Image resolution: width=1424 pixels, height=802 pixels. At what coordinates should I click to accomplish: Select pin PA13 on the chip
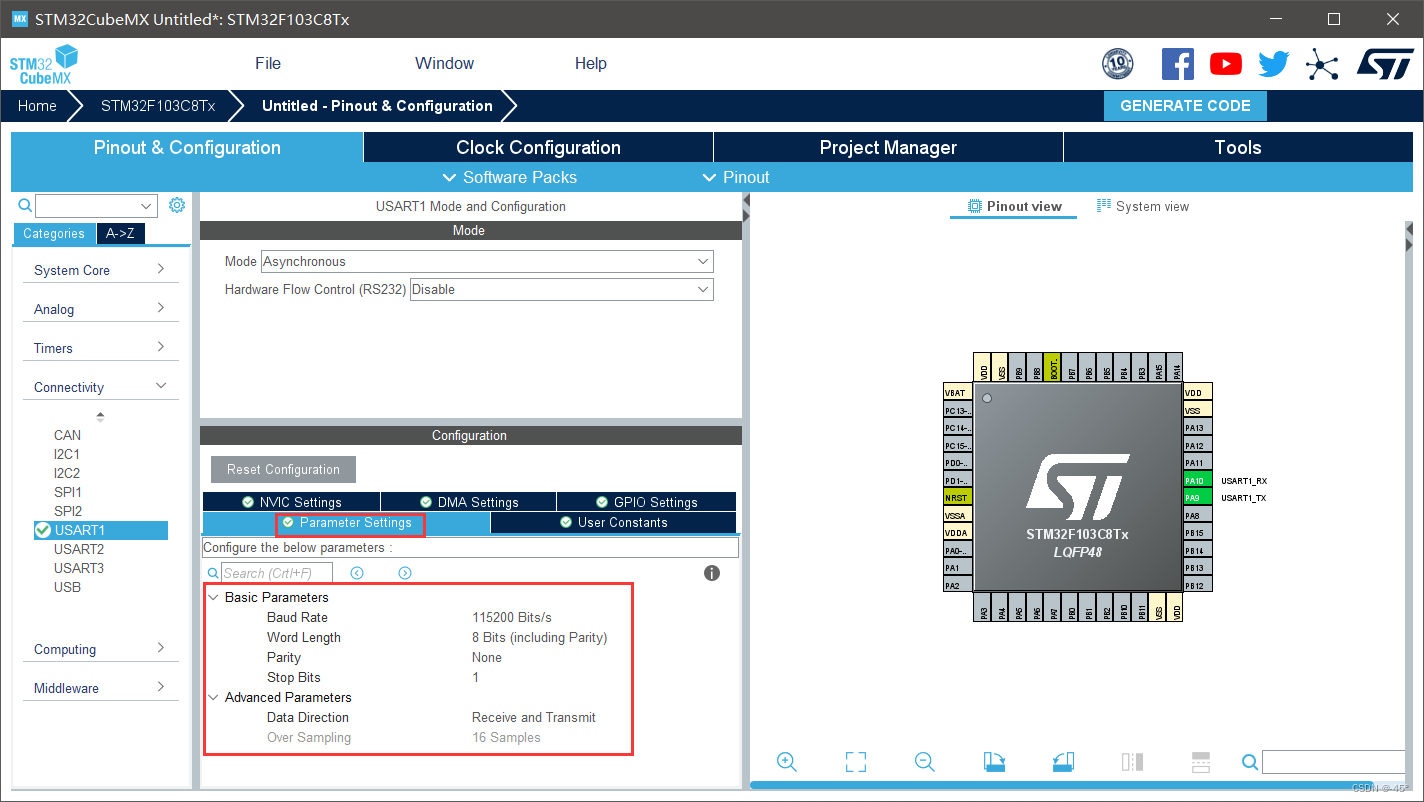pos(1197,428)
